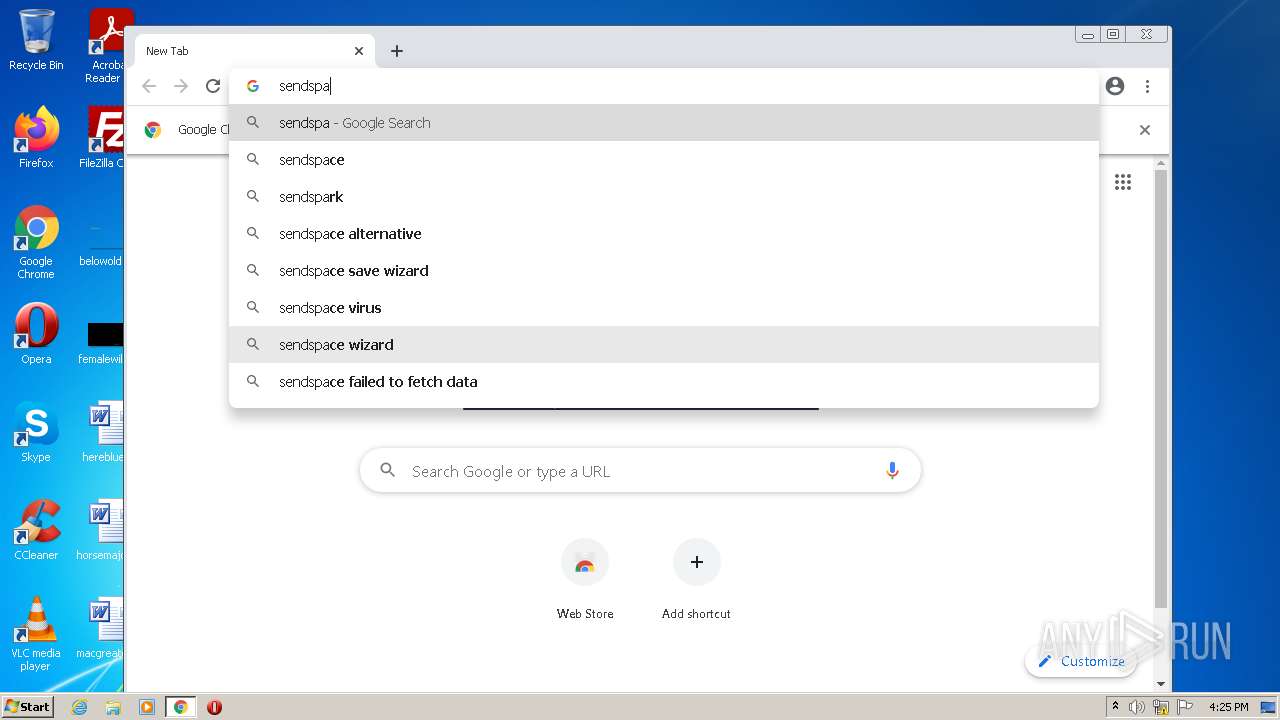The width and height of the screenshot is (1280, 720).
Task: Click the browser back arrow
Action: (149, 86)
